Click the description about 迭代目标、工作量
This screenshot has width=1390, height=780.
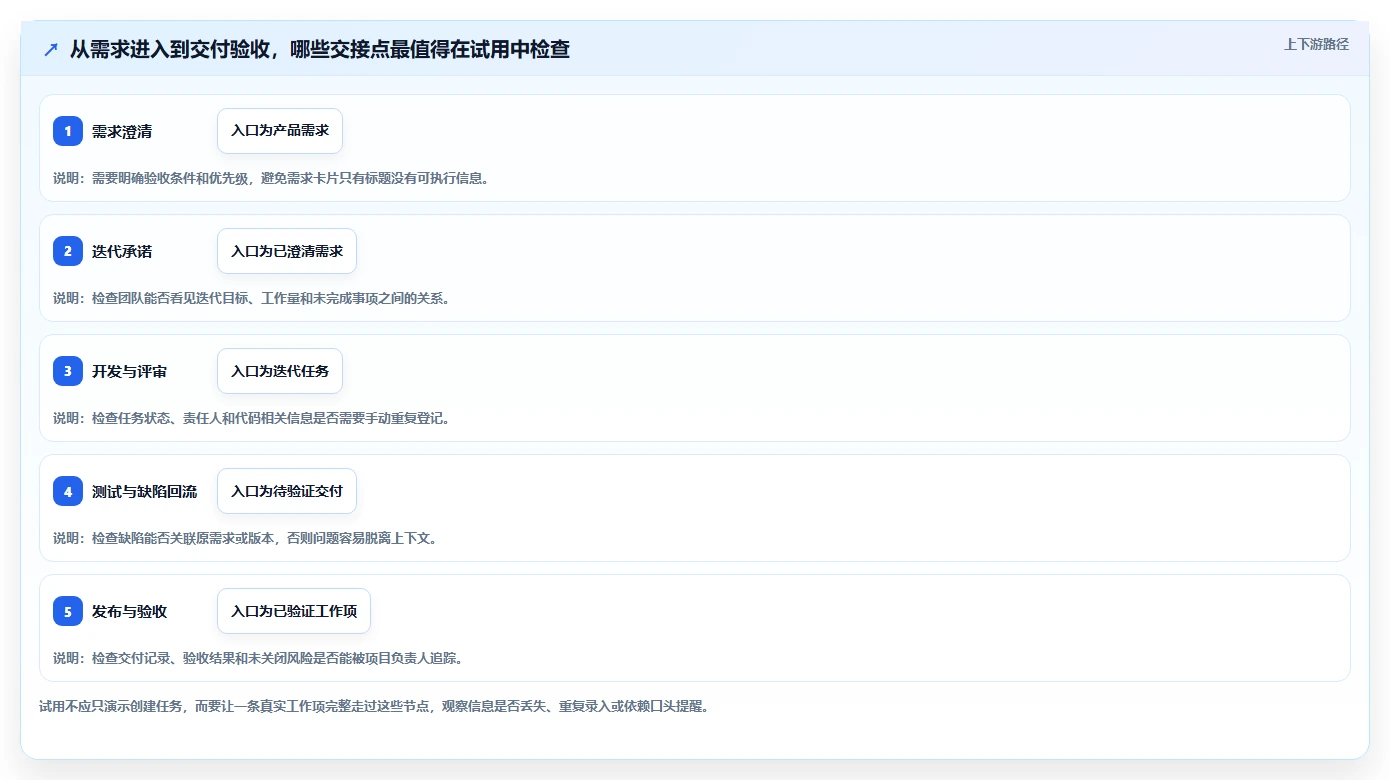[x=252, y=298]
